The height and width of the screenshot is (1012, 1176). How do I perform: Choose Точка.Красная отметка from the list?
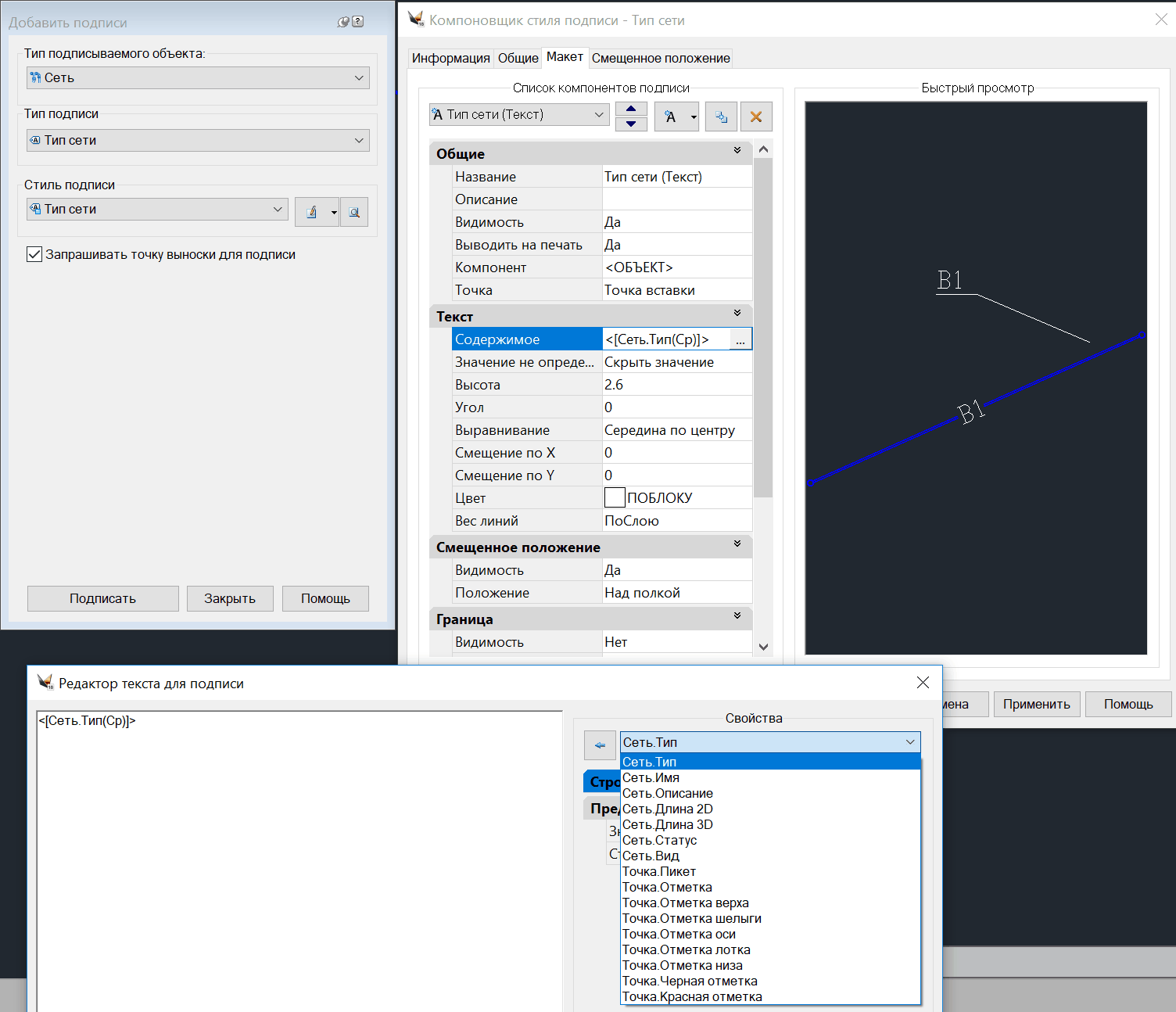tap(770, 996)
